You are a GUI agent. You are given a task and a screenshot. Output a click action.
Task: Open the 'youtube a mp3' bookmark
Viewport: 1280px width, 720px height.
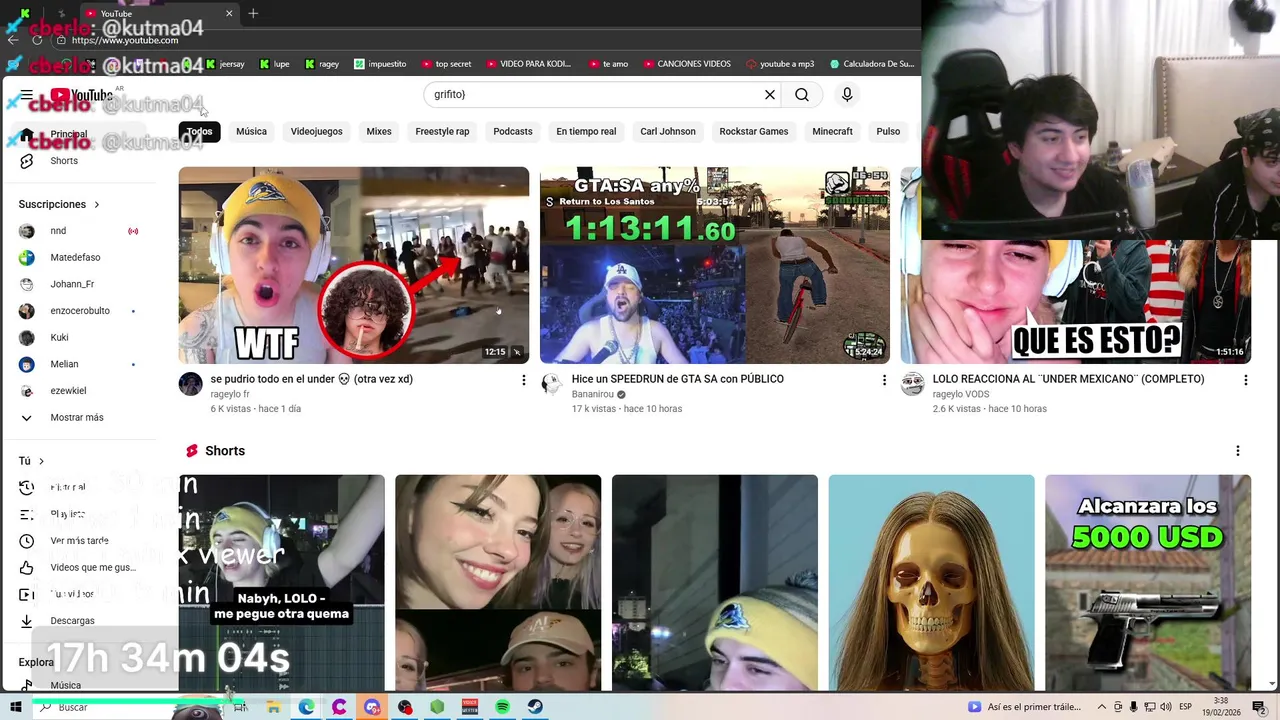click(x=780, y=64)
